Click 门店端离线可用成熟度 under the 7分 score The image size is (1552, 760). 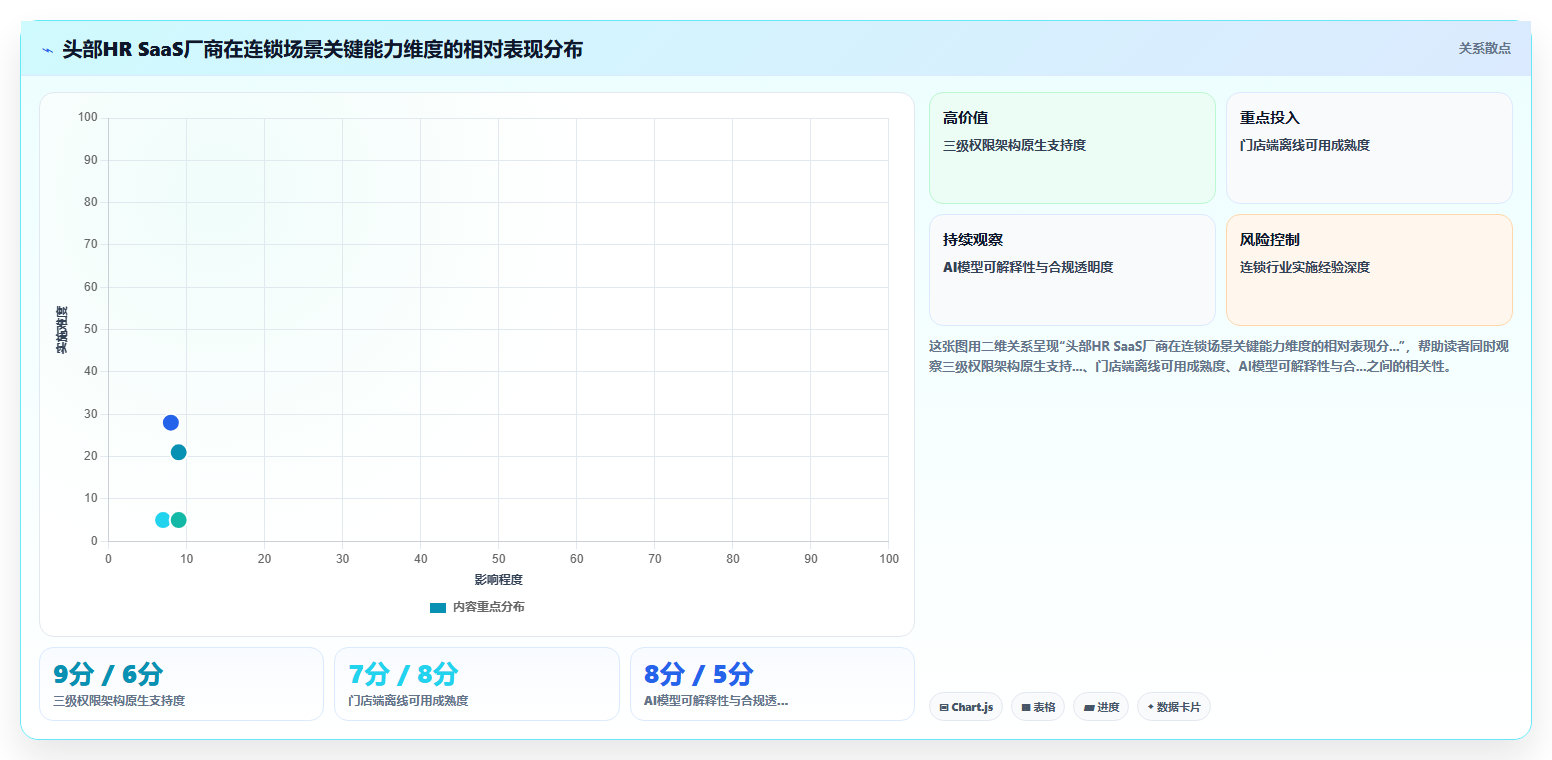click(408, 701)
